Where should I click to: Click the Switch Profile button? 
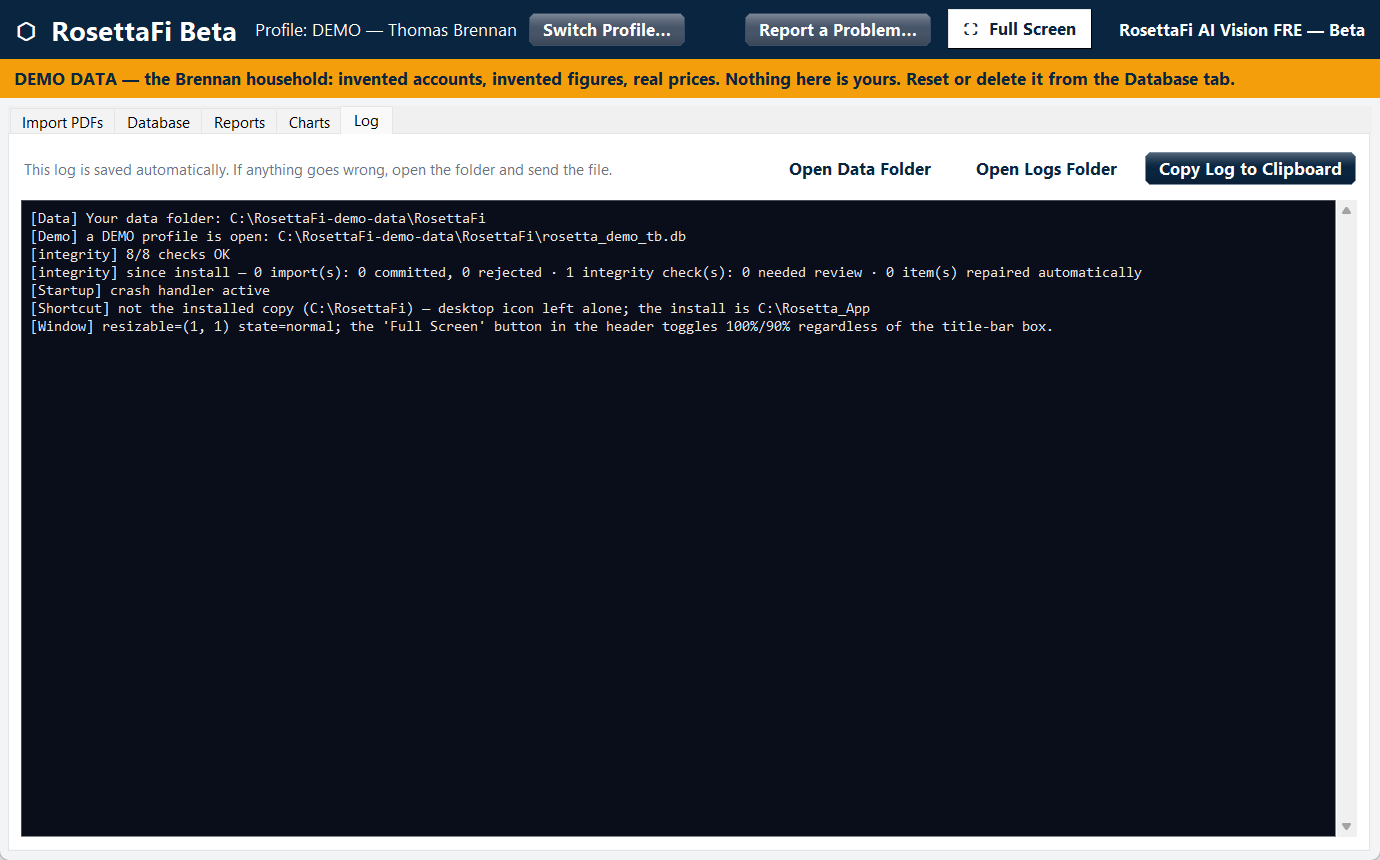607,30
